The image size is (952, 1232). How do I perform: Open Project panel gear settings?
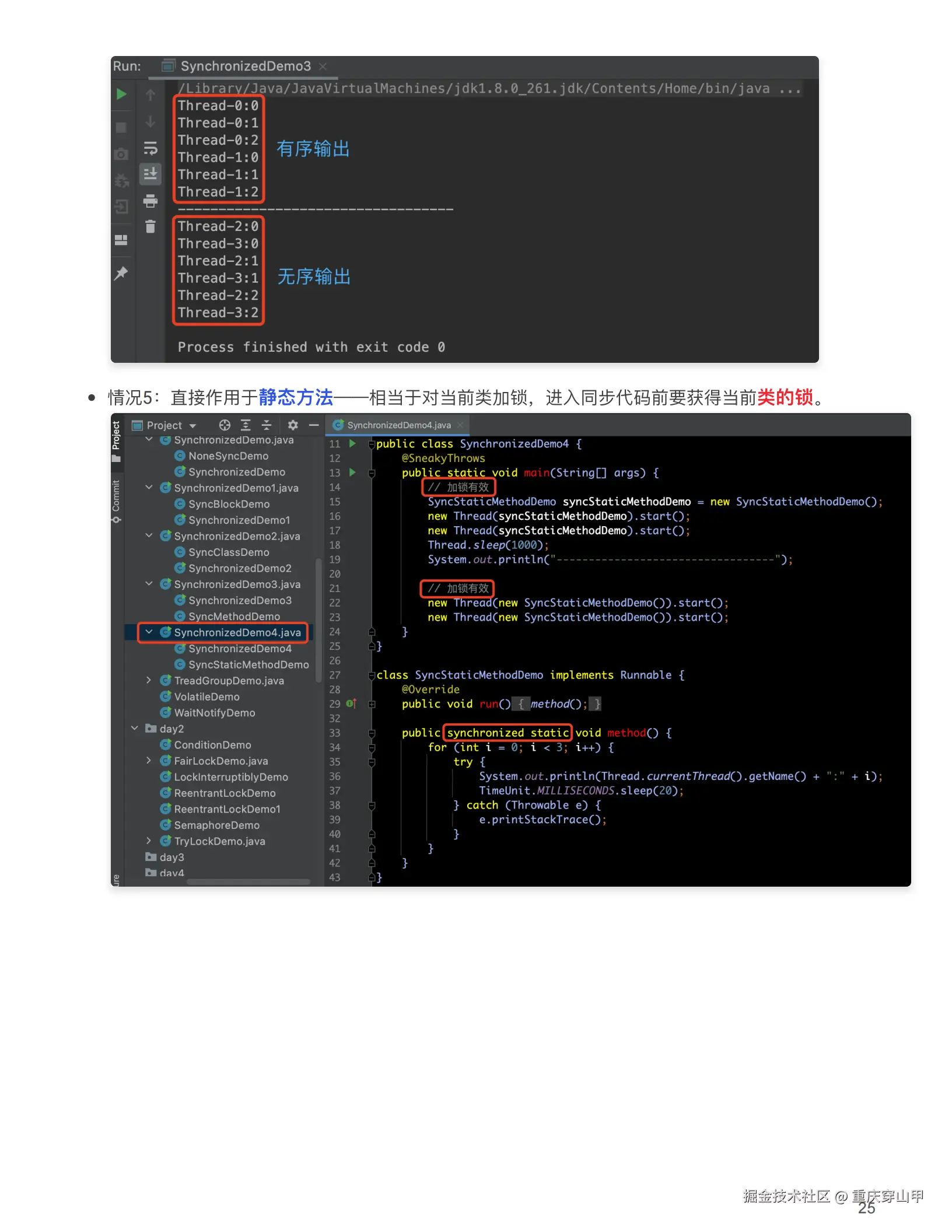(x=293, y=425)
